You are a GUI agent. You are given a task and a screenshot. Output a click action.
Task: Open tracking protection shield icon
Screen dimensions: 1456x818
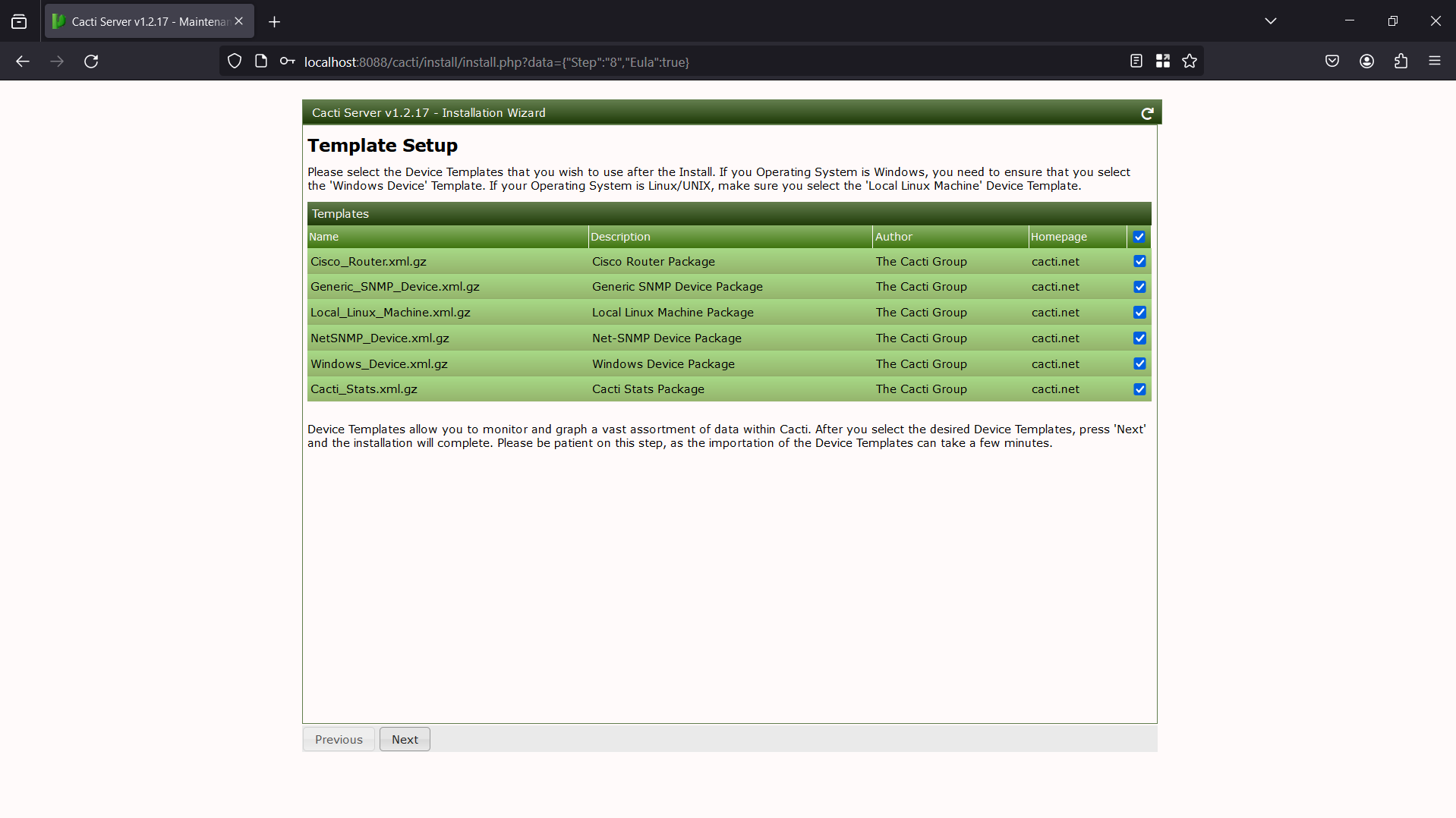(x=235, y=61)
